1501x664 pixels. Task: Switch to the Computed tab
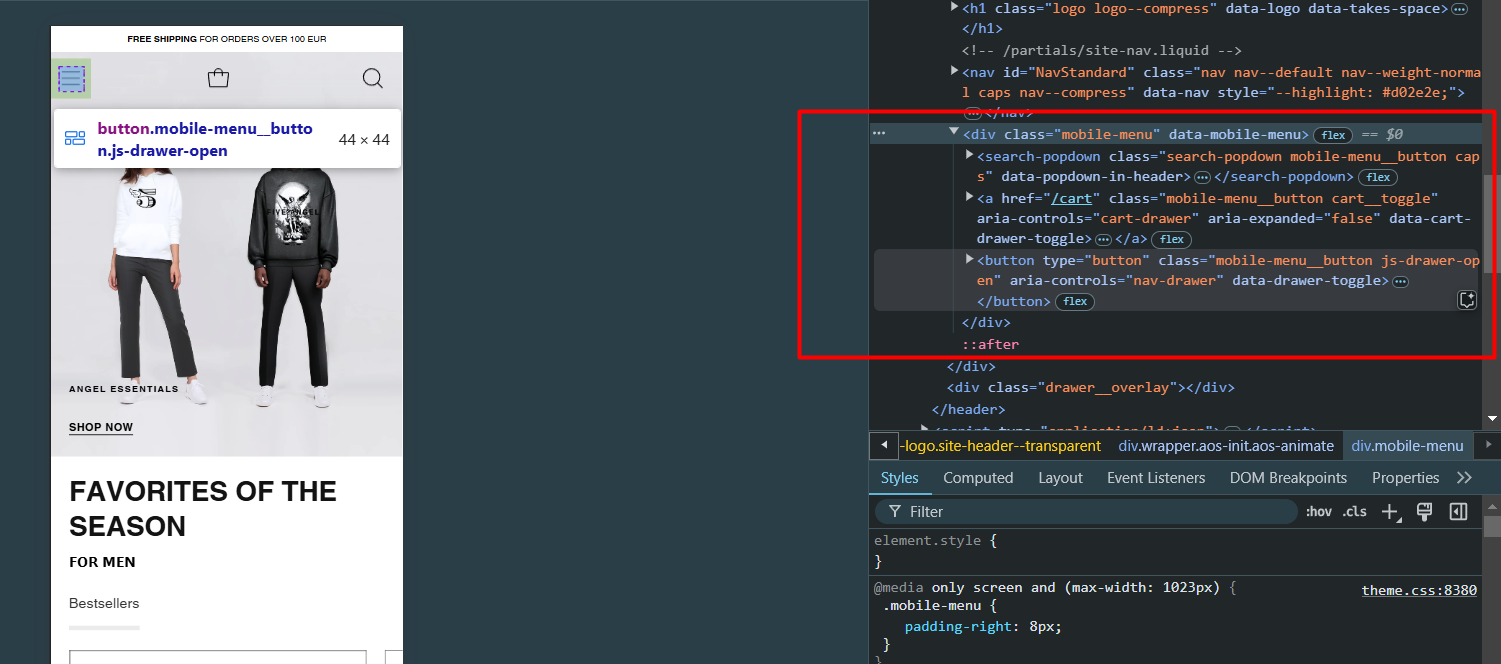click(x=978, y=477)
